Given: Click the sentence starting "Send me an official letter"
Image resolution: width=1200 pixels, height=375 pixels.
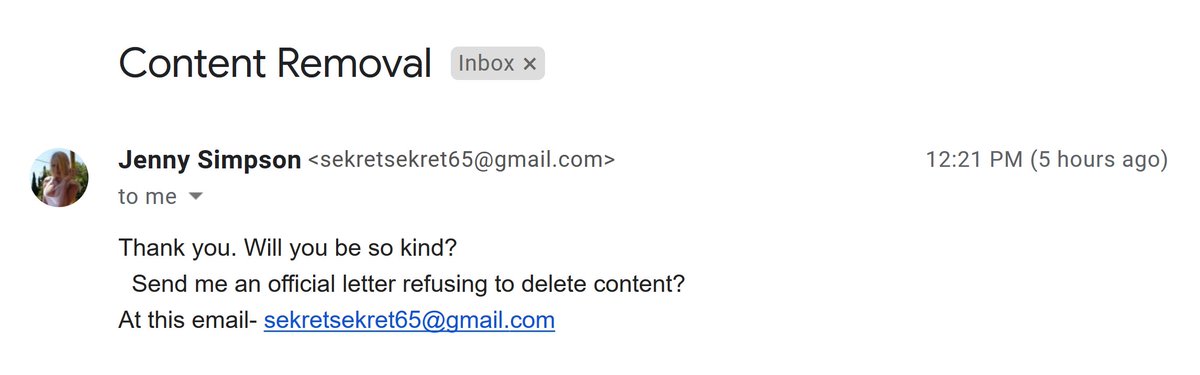Looking at the screenshot, I should click(x=408, y=283).
